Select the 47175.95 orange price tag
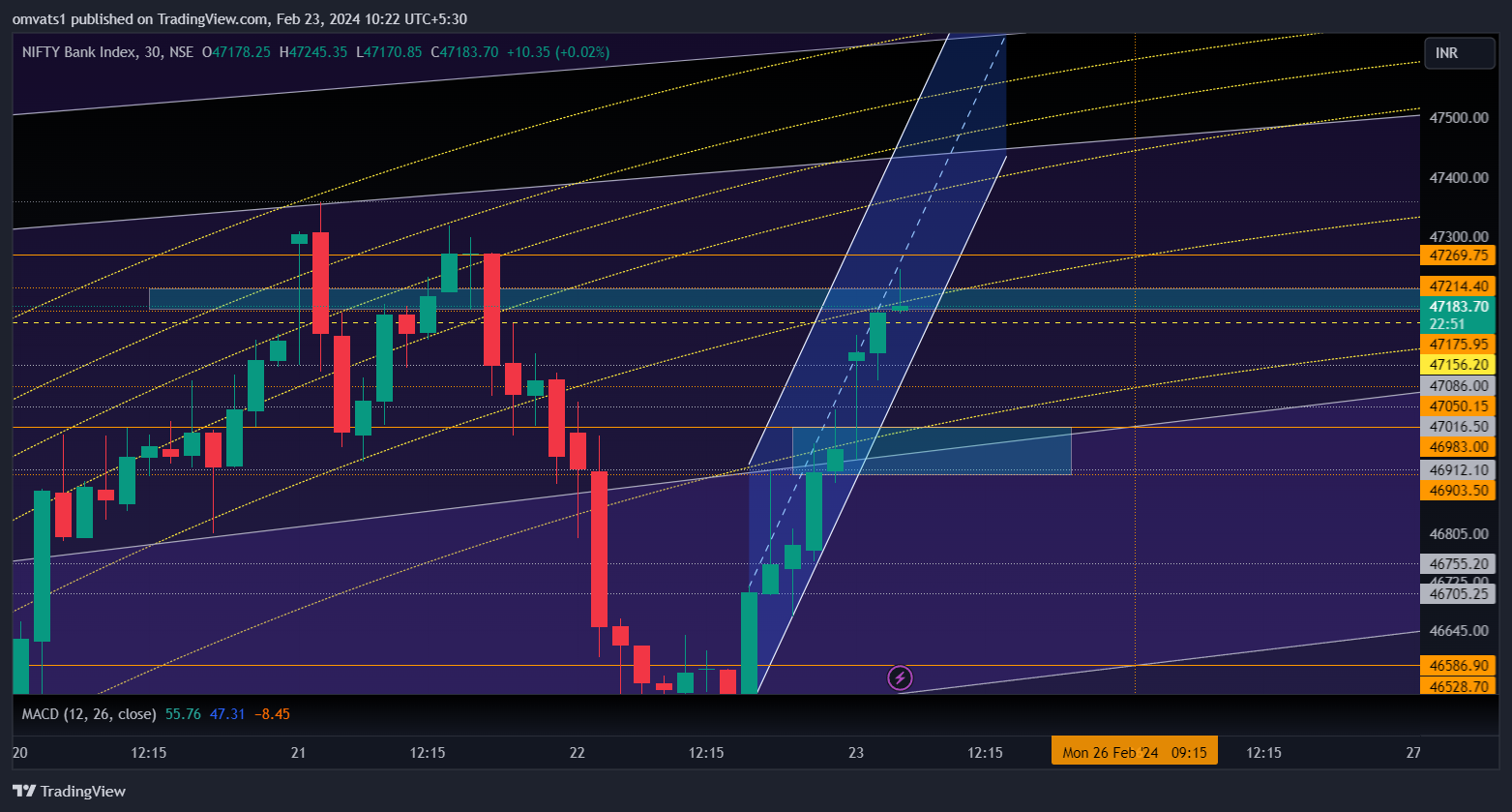The height and width of the screenshot is (812, 1512). click(x=1458, y=345)
